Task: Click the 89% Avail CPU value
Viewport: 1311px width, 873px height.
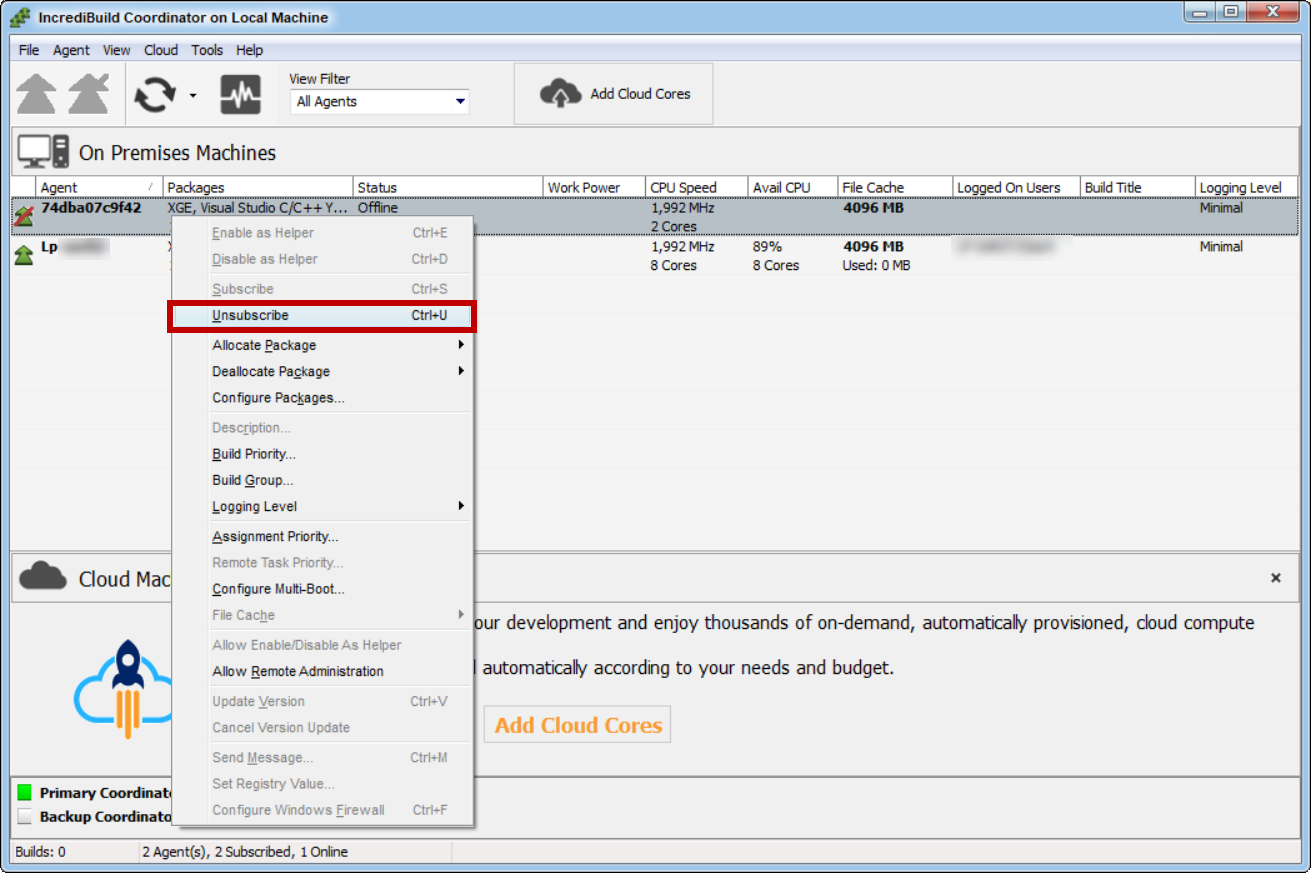Action: click(x=767, y=246)
